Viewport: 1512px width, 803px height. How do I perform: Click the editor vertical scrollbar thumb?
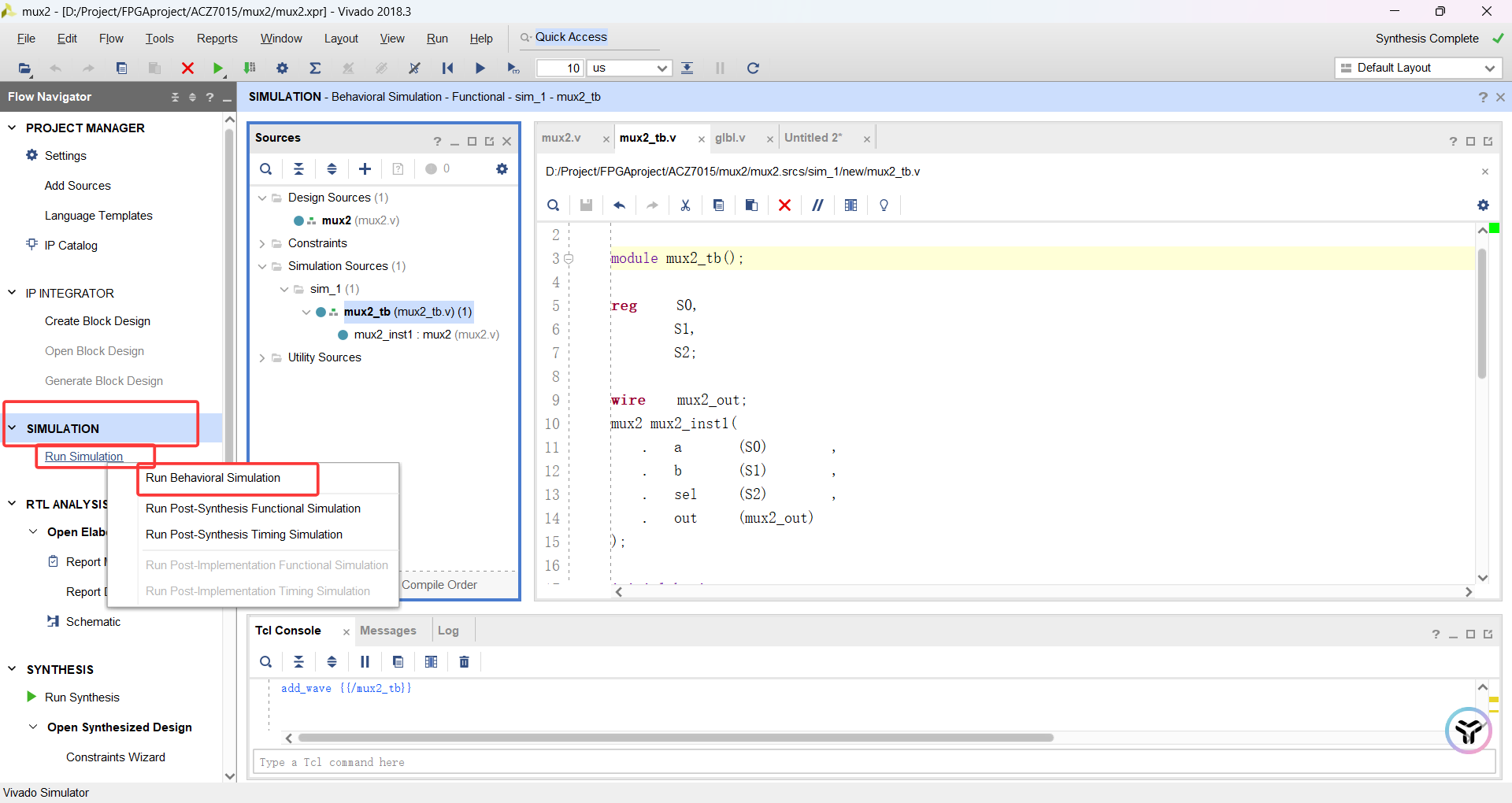tap(1482, 313)
